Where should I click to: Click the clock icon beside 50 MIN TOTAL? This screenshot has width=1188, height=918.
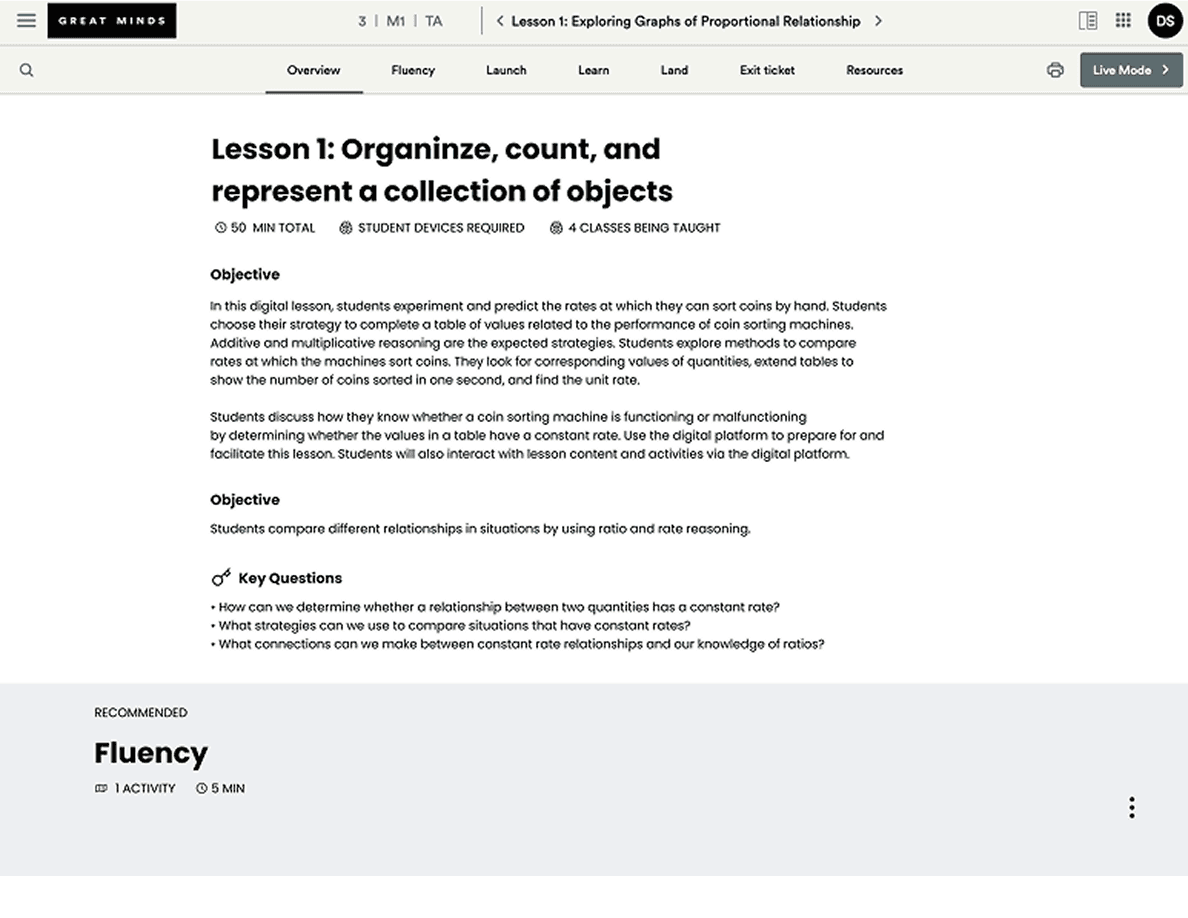(220, 228)
